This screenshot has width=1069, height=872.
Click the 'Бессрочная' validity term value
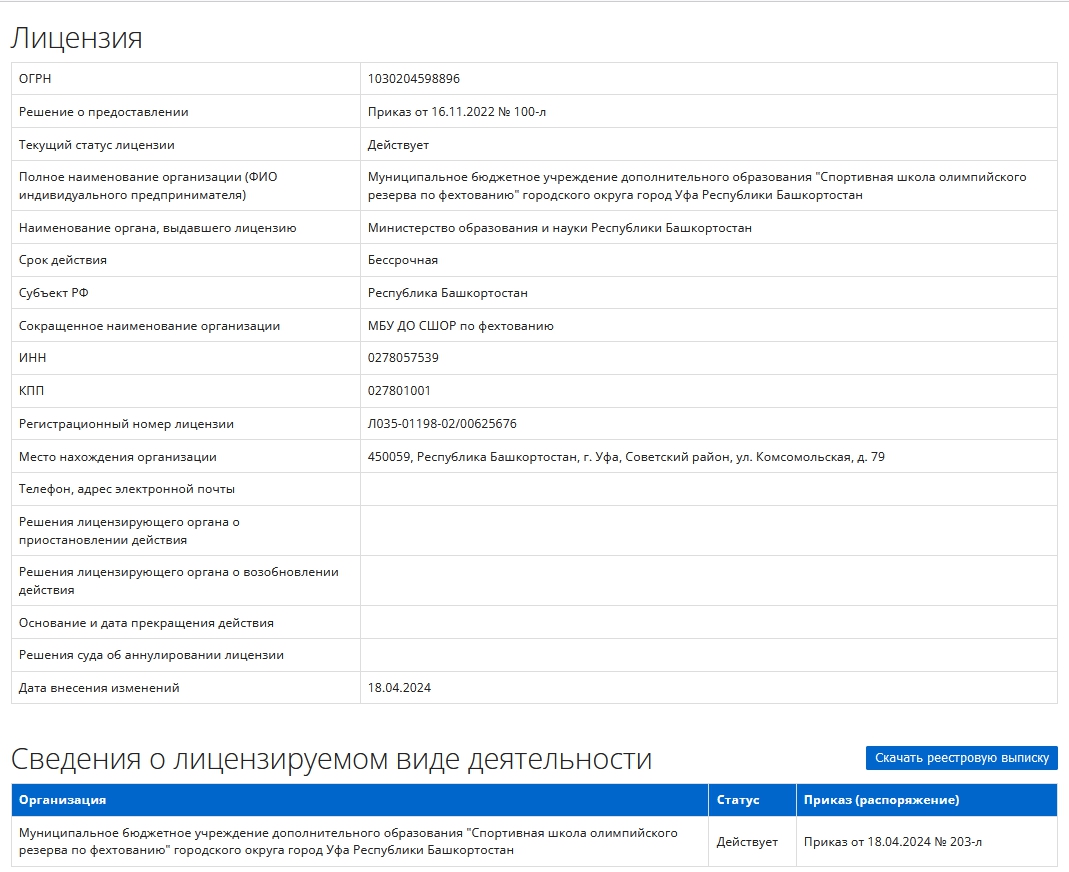402,260
